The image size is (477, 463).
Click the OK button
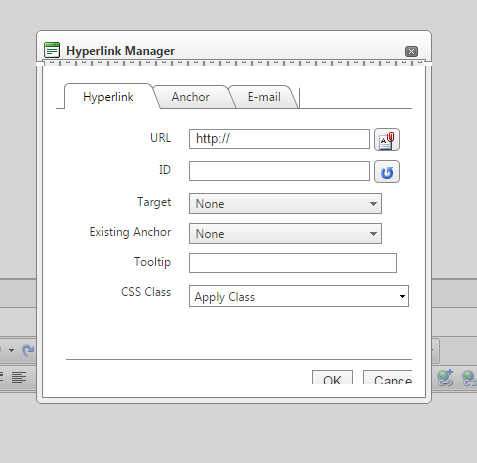point(332,377)
